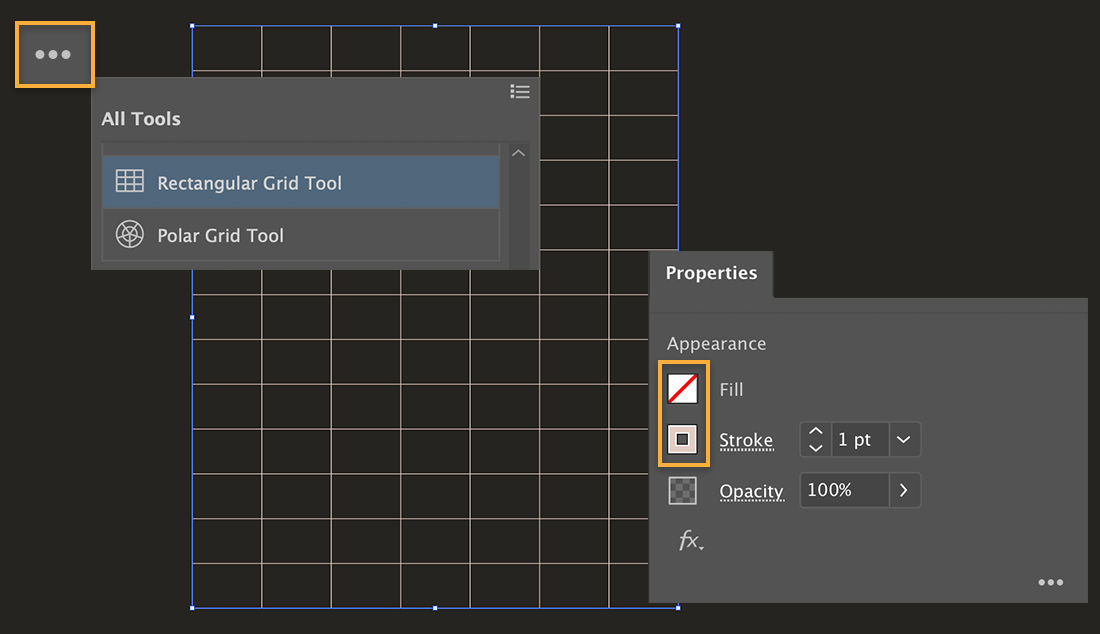
Task: Click the Fill swatch showing none
Action: pyautogui.click(x=683, y=389)
